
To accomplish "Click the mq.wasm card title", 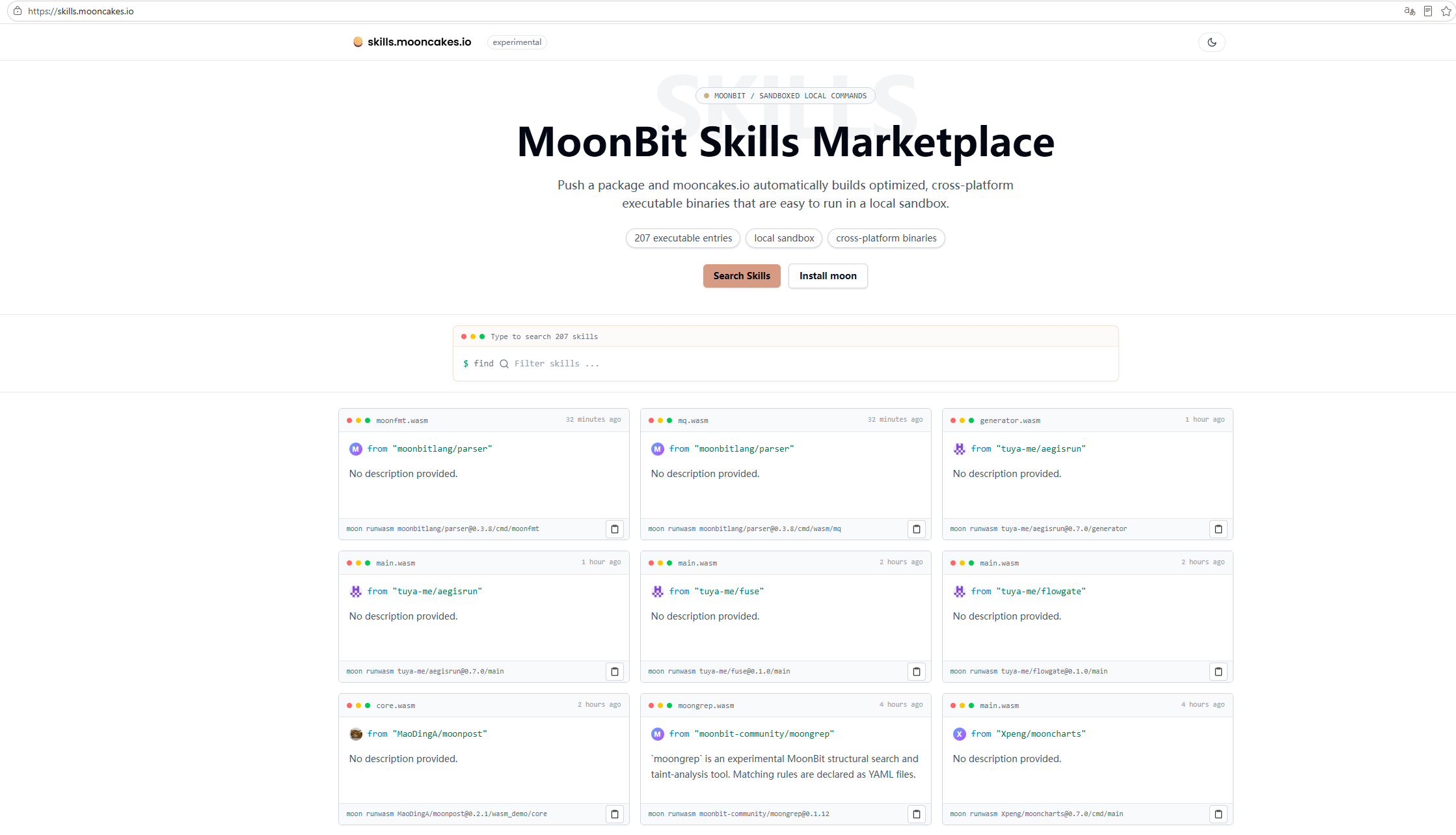I will [693, 420].
